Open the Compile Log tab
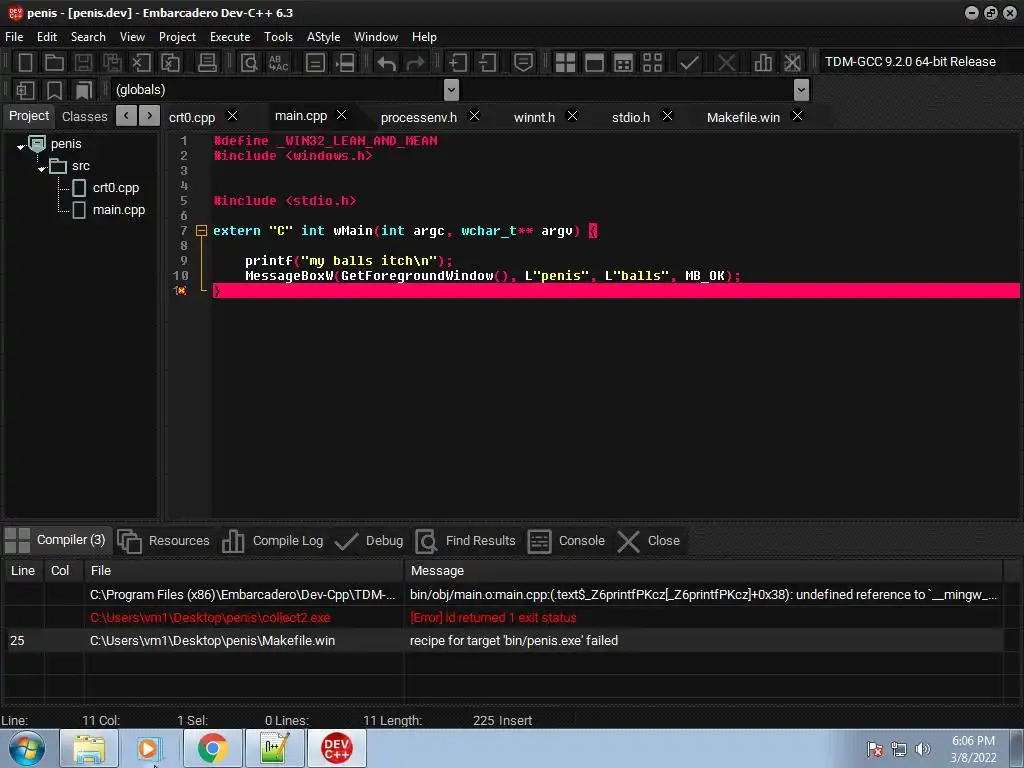 (272, 541)
